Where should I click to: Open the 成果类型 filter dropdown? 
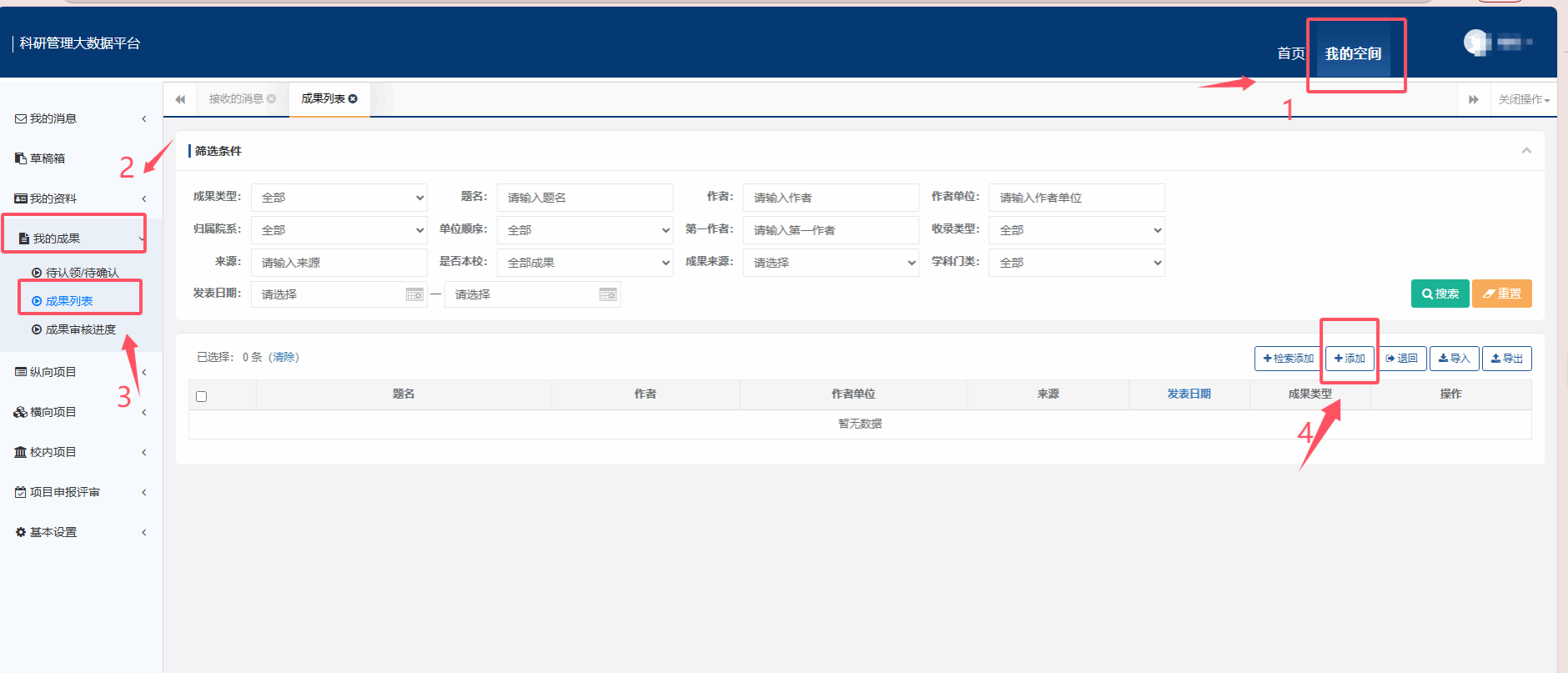point(339,198)
